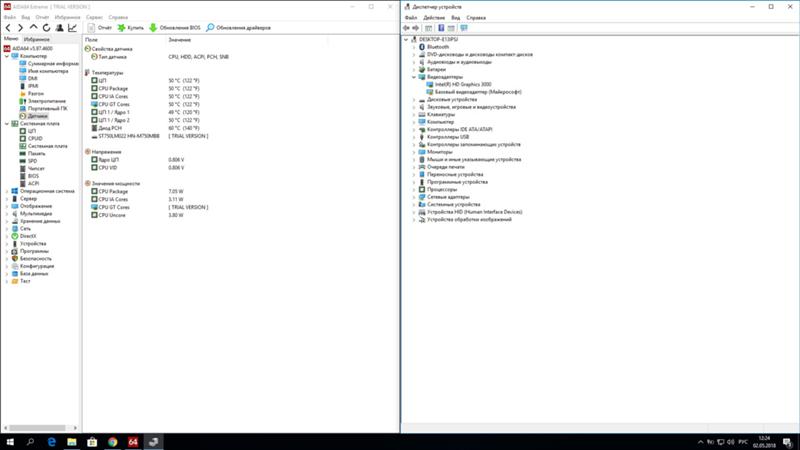Open the Windows Start menu
This screenshot has width=800, height=450.
point(10,442)
